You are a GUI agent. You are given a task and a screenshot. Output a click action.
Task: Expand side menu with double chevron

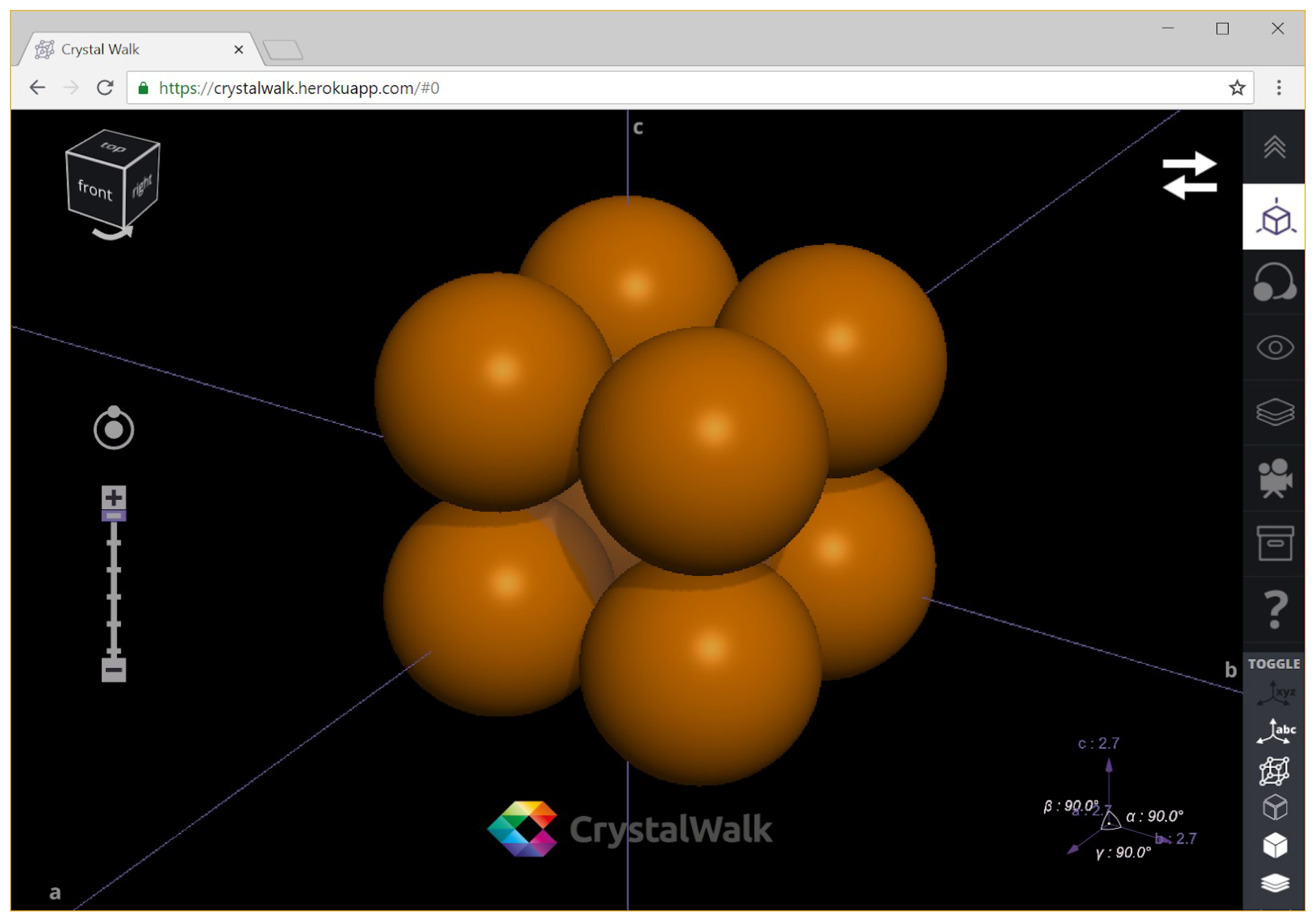(1275, 147)
